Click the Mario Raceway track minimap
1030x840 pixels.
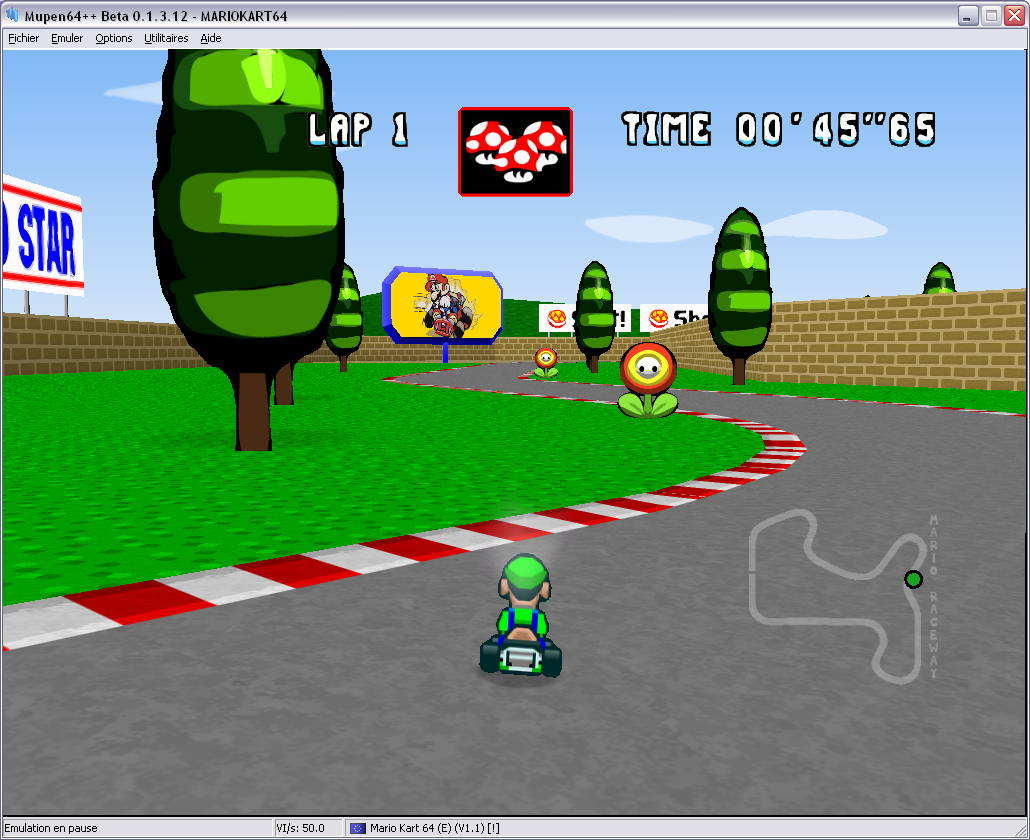[x=844, y=596]
